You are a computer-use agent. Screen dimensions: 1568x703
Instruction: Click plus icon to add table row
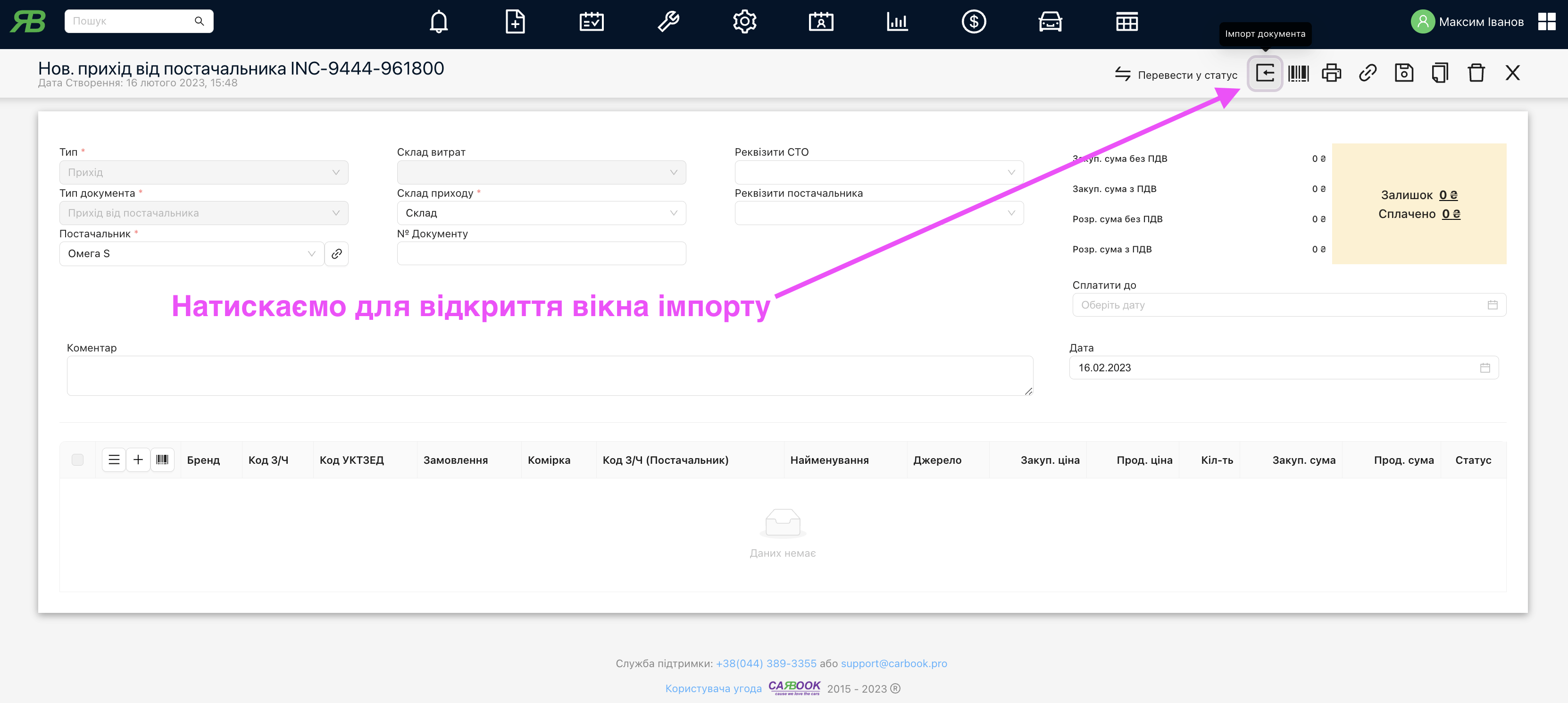[x=138, y=460]
